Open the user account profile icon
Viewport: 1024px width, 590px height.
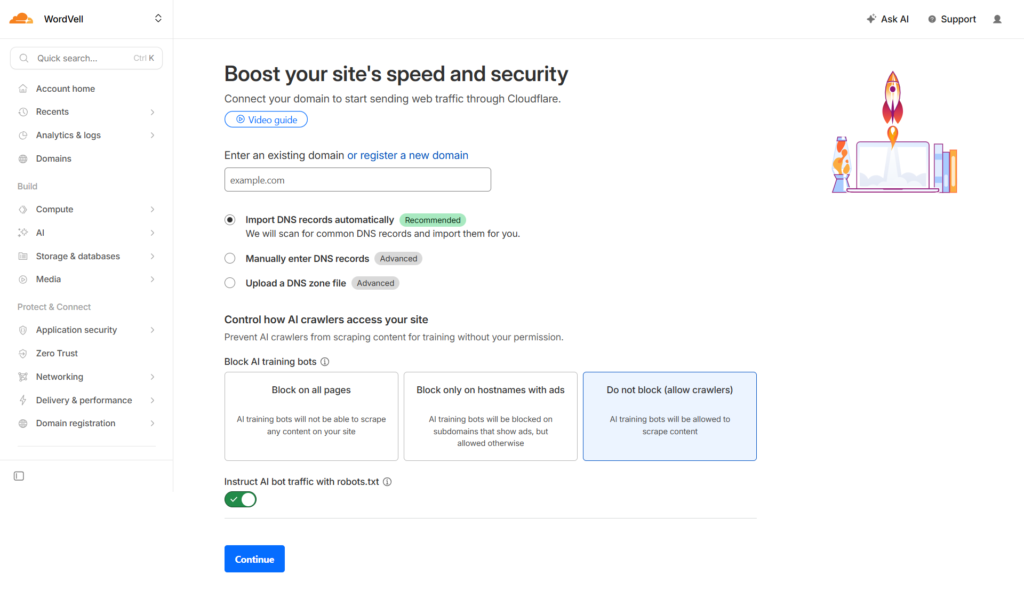coord(997,18)
